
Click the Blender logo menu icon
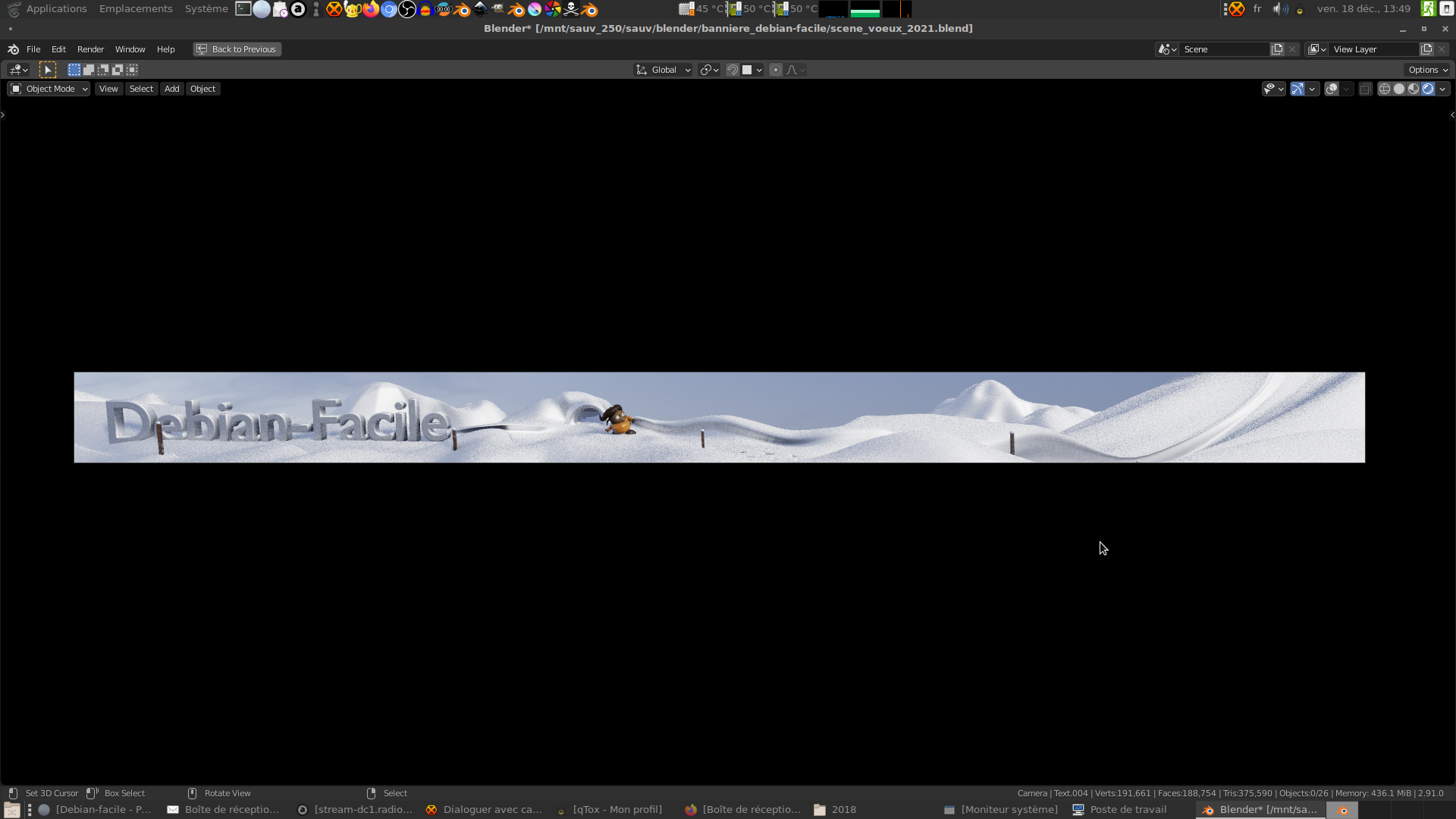pyautogui.click(x=13, y=49)
